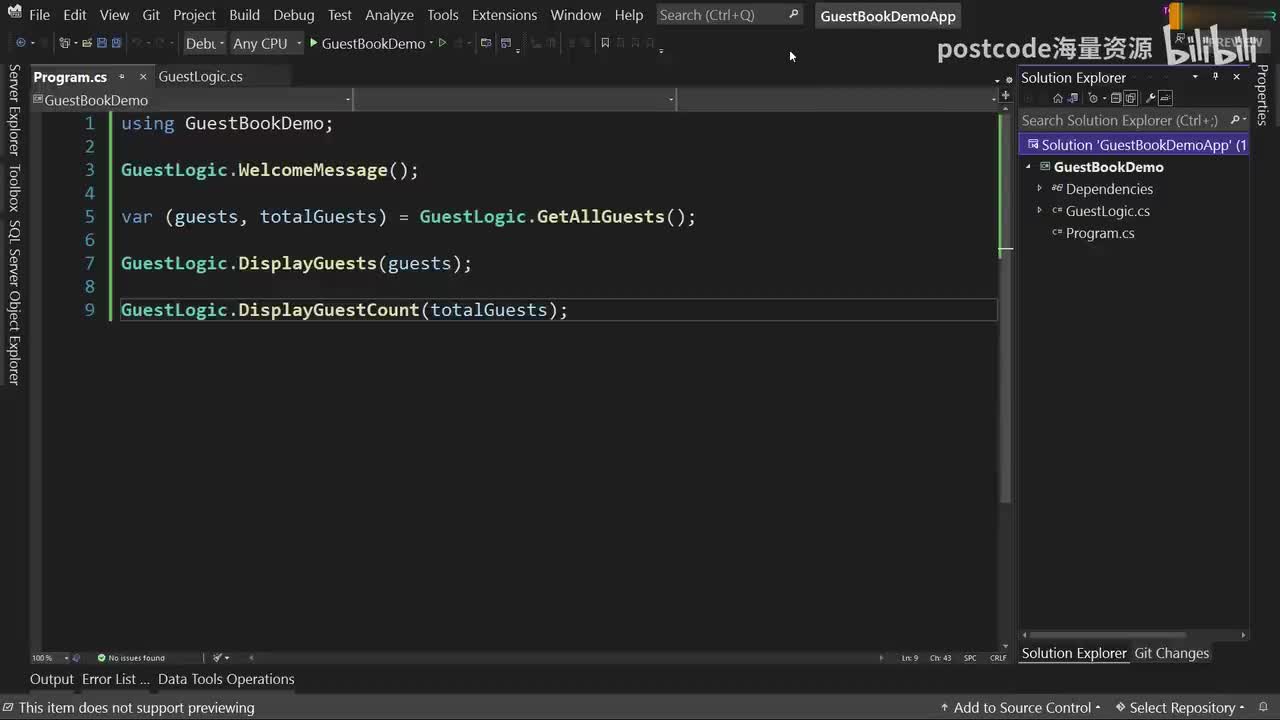The image size is (1280, 720).
Task: Open the Toolbox side tab
Action: click(x=14, y=188)
